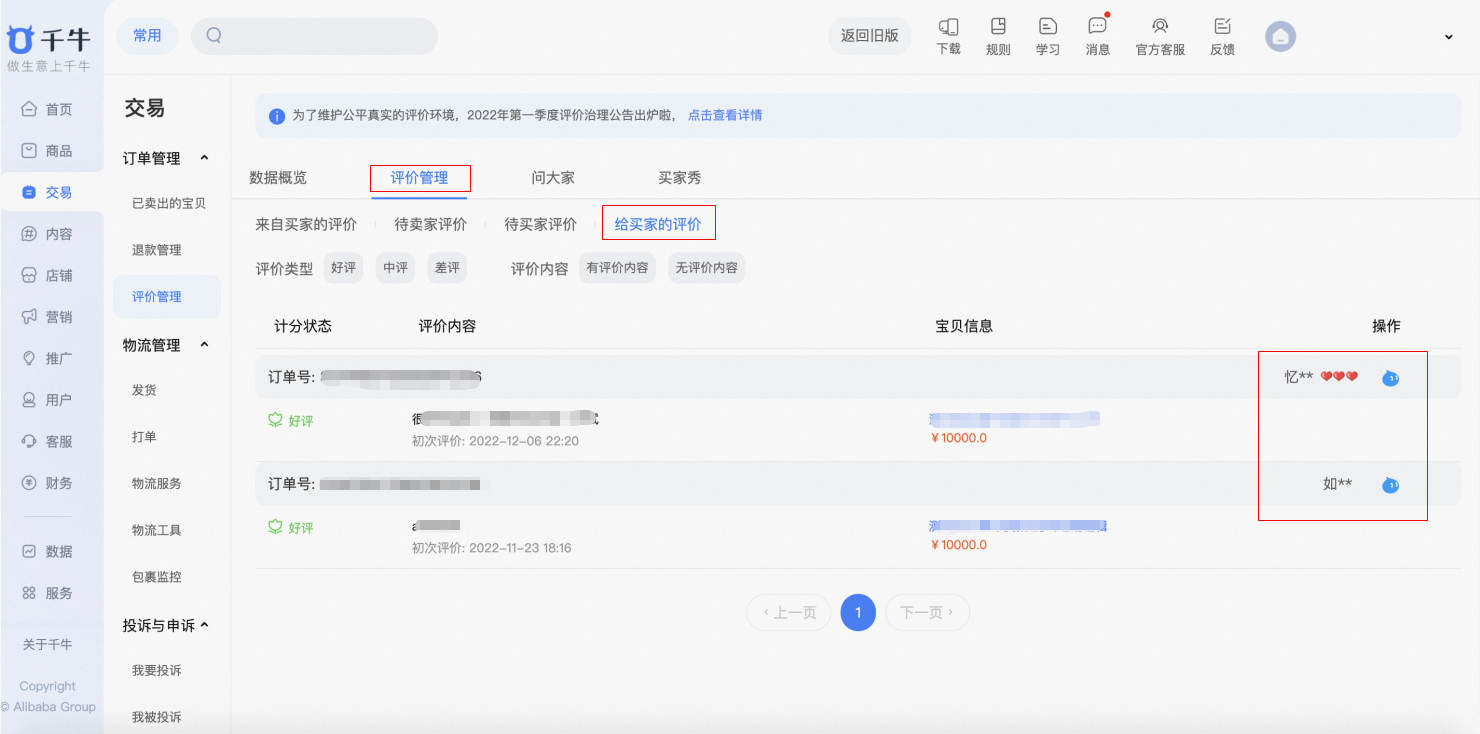
Task: Open 已卖出的宝贝 menu item
Action: coord(169,204)
